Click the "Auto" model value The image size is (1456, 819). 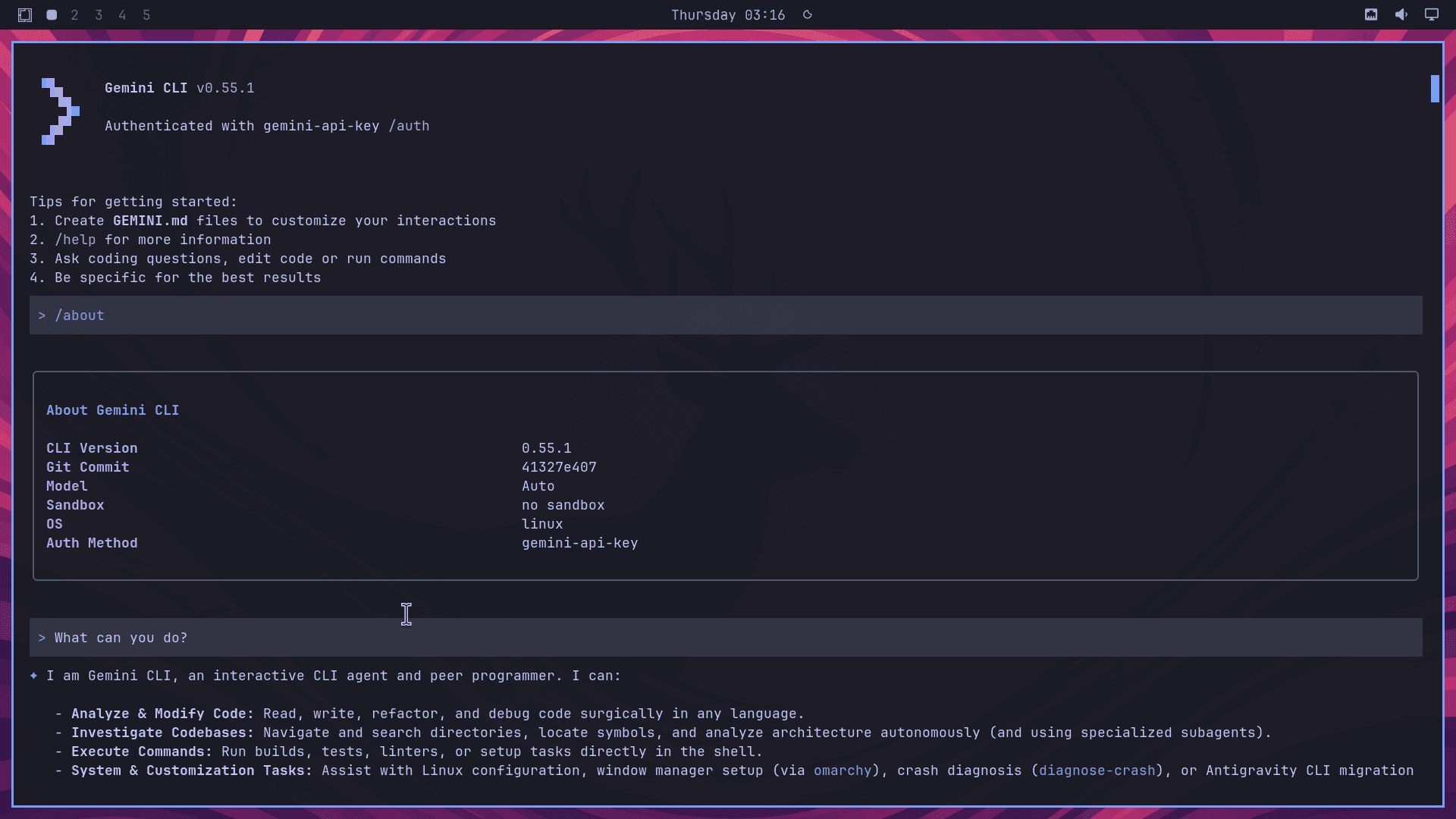click(538, 486)
